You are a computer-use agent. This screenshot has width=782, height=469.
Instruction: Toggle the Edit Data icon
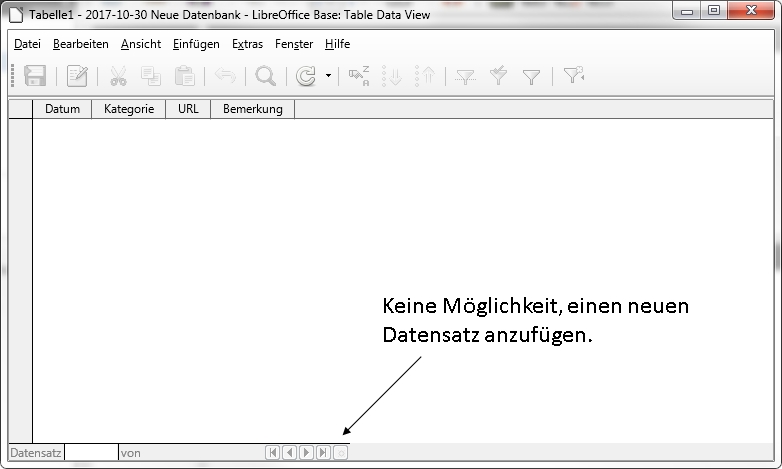click(77, 76)
